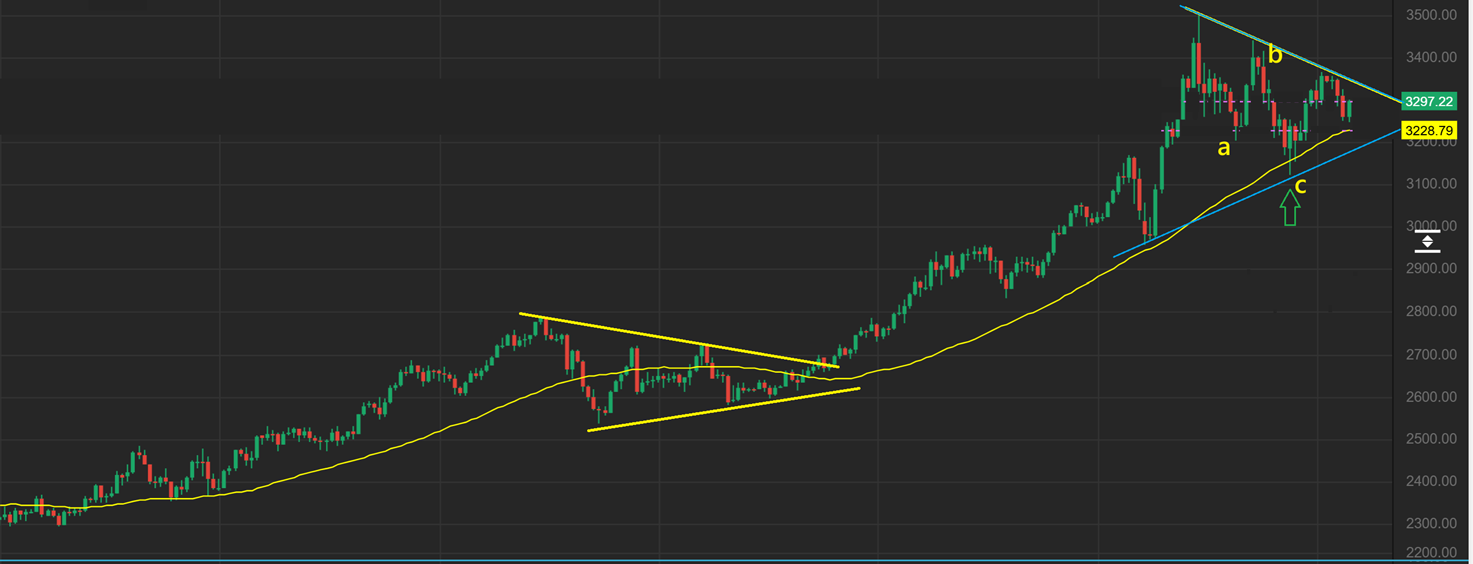Click the yellow 3228.79 moving average tag
This screenshot has width=1473, height=564.
click(1428, 131)
